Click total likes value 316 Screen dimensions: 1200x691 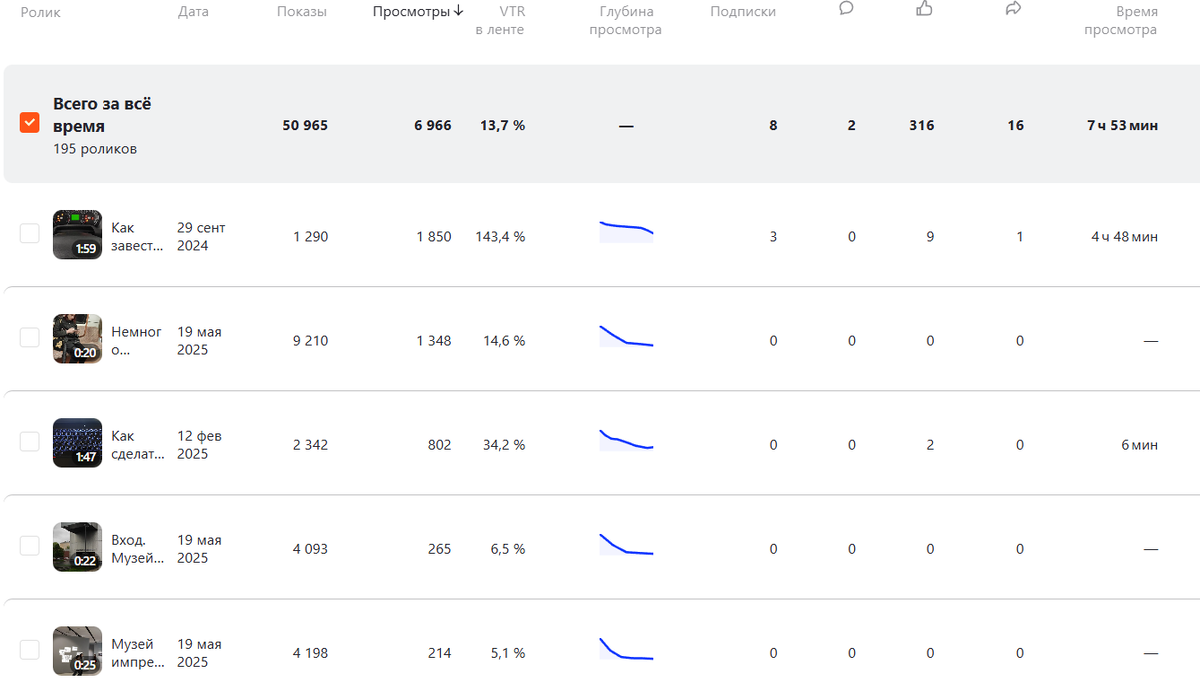click(921, 125)
